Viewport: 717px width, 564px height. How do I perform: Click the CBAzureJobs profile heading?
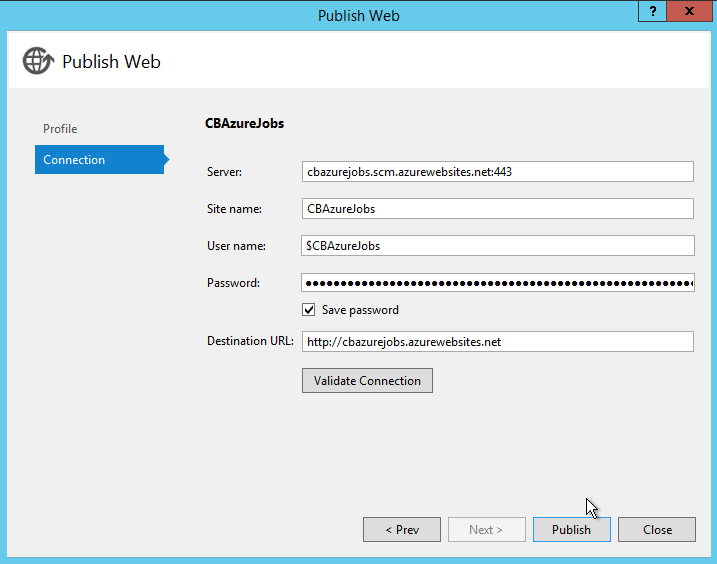[244, 124]
